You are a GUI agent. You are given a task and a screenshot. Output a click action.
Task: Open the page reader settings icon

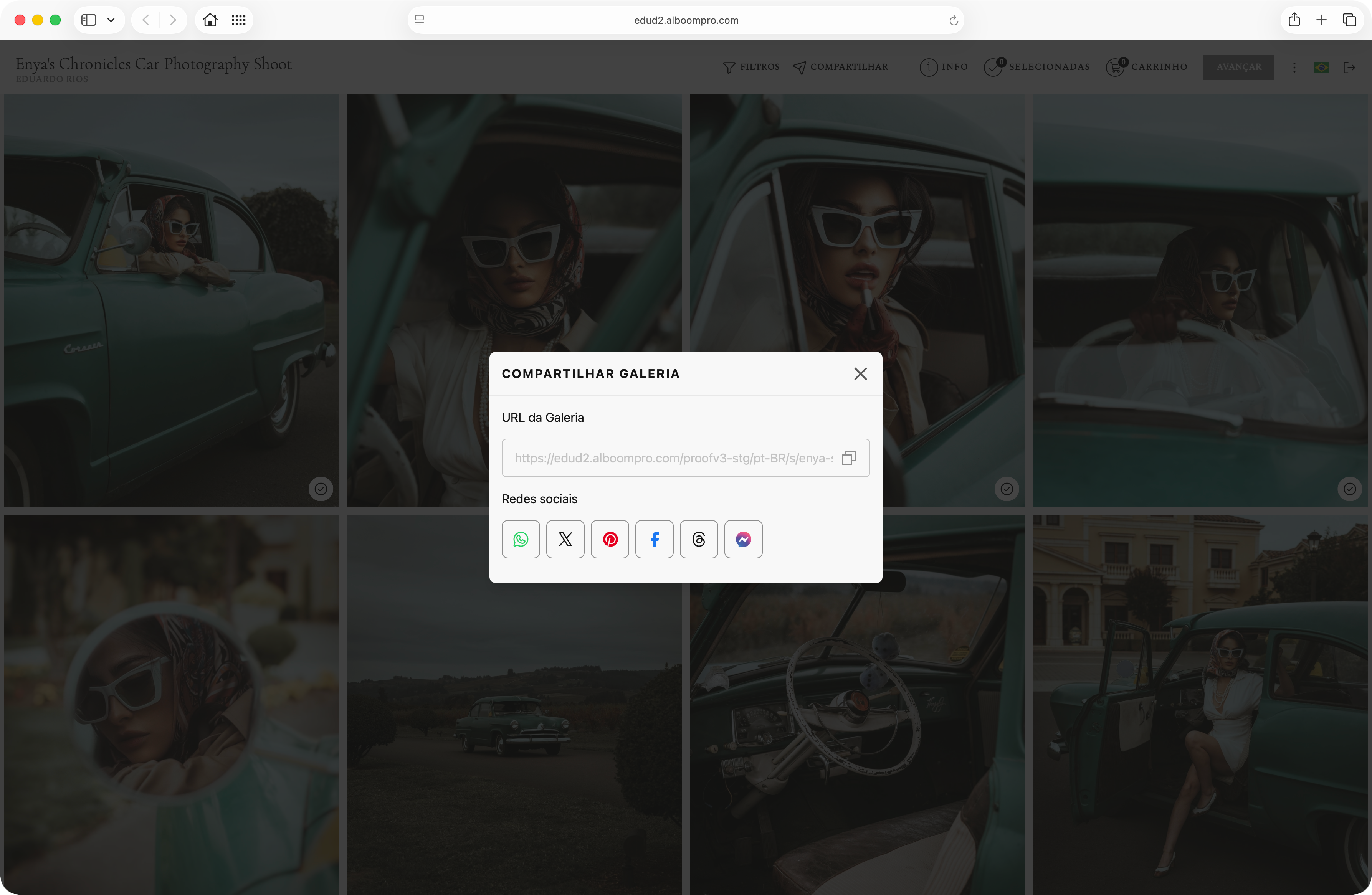click(x=420, y=20)
